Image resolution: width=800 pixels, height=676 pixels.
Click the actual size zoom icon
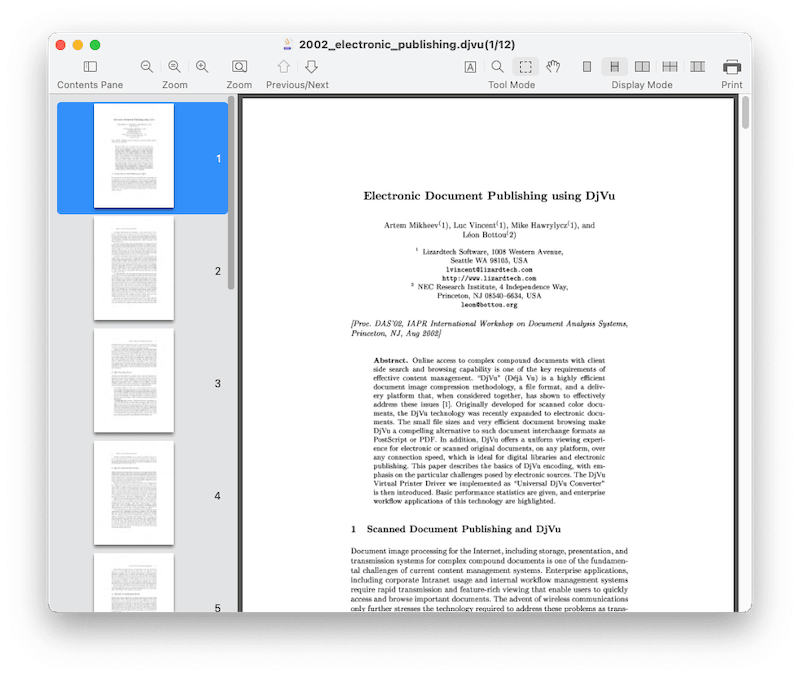coord(175,67)
